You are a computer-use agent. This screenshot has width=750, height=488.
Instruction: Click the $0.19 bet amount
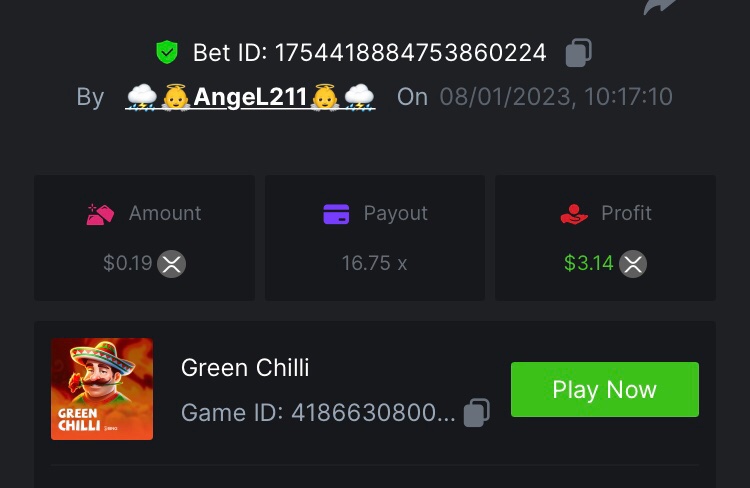pyautogui.click(x=128, y=263)
